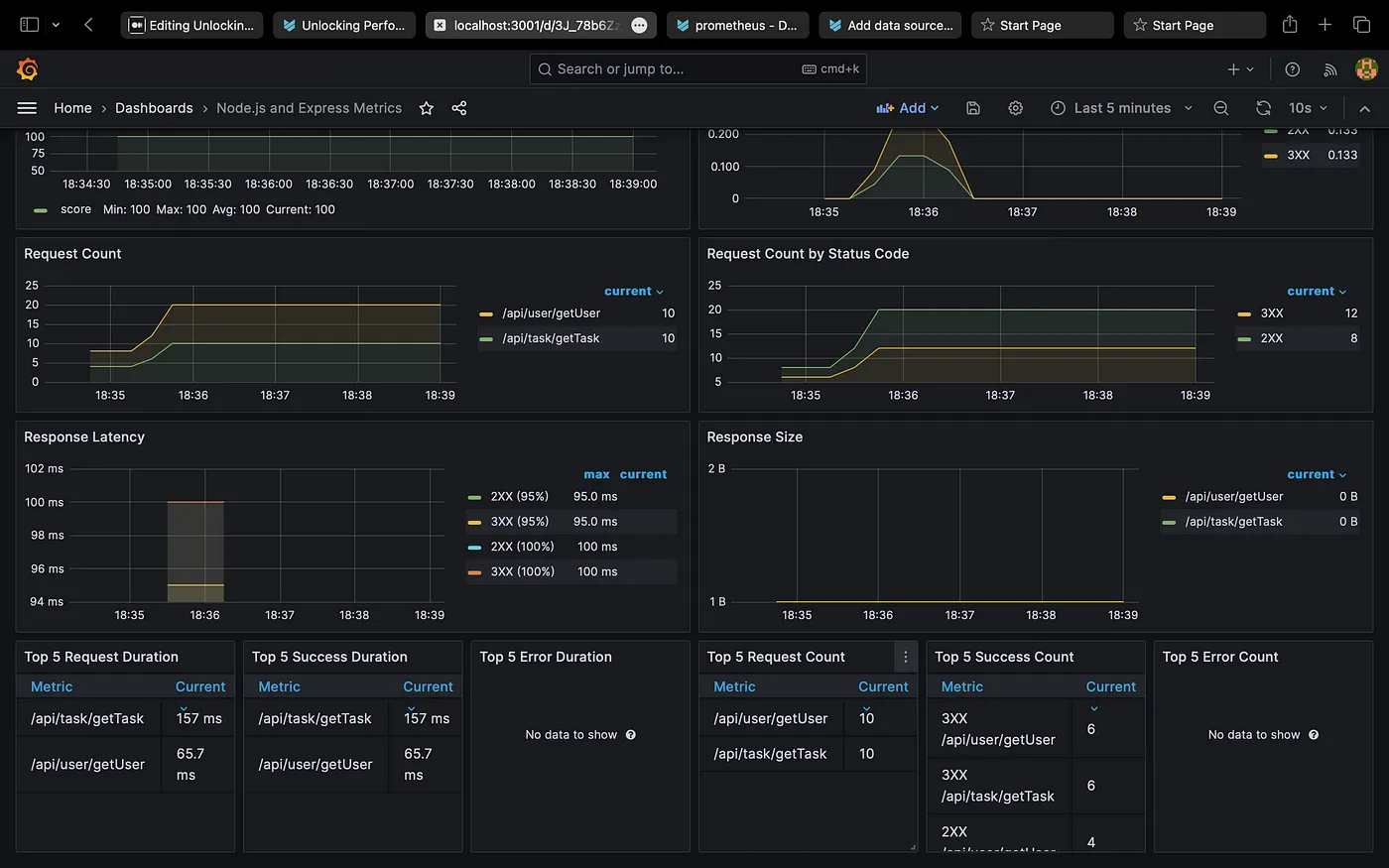
Task: Click the Request Count panel title
Action: pos(72,254)
